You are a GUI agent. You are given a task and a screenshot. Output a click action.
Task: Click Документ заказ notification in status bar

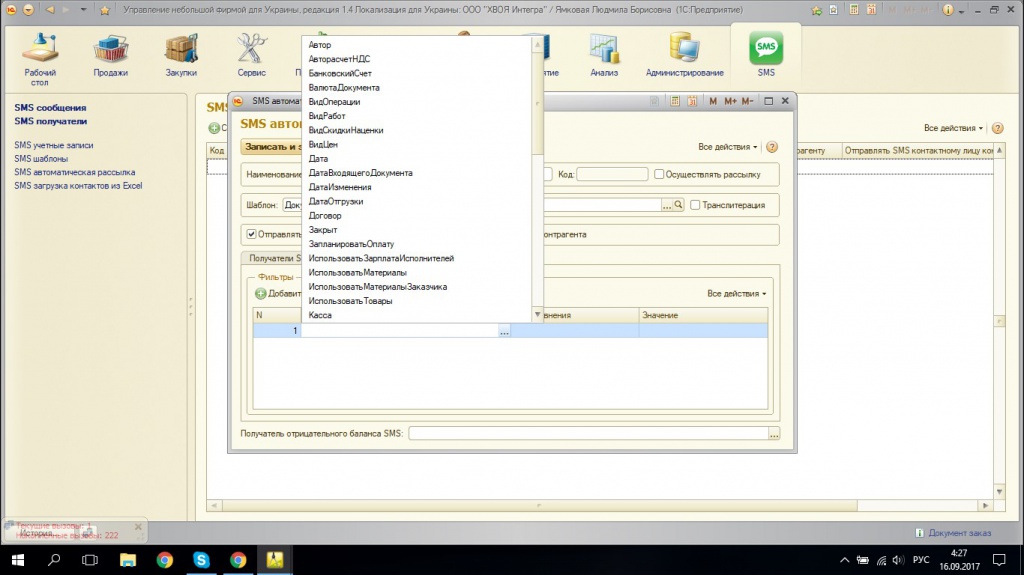[953, 533]
